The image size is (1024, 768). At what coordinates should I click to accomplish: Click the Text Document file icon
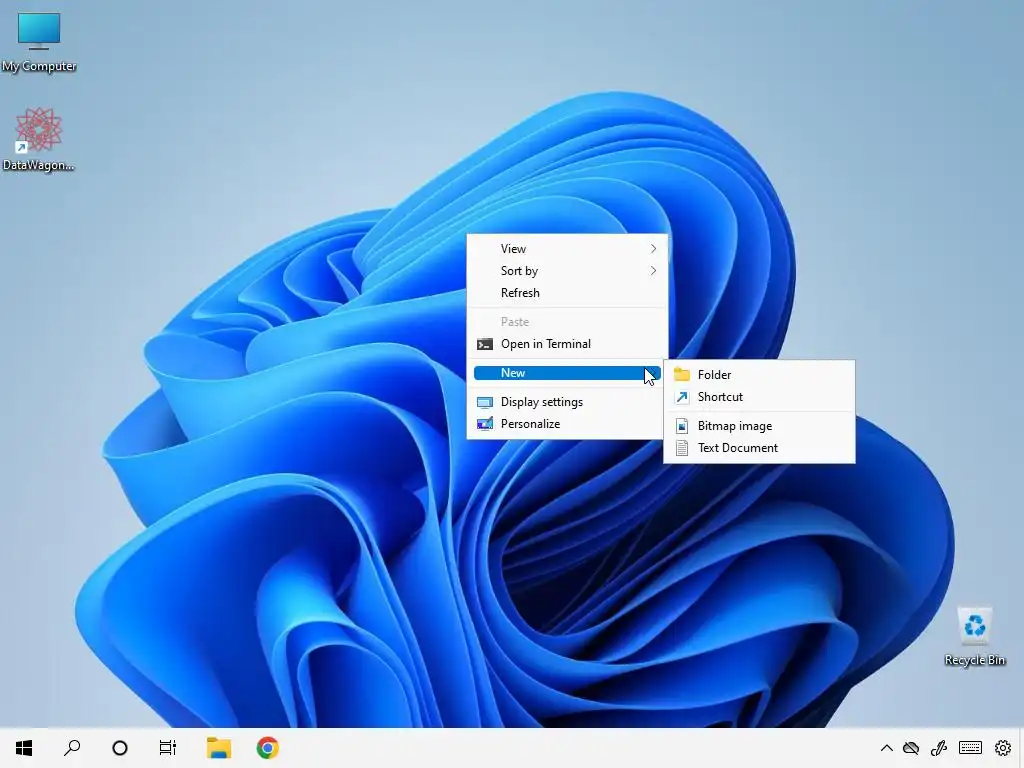(682, 448)
